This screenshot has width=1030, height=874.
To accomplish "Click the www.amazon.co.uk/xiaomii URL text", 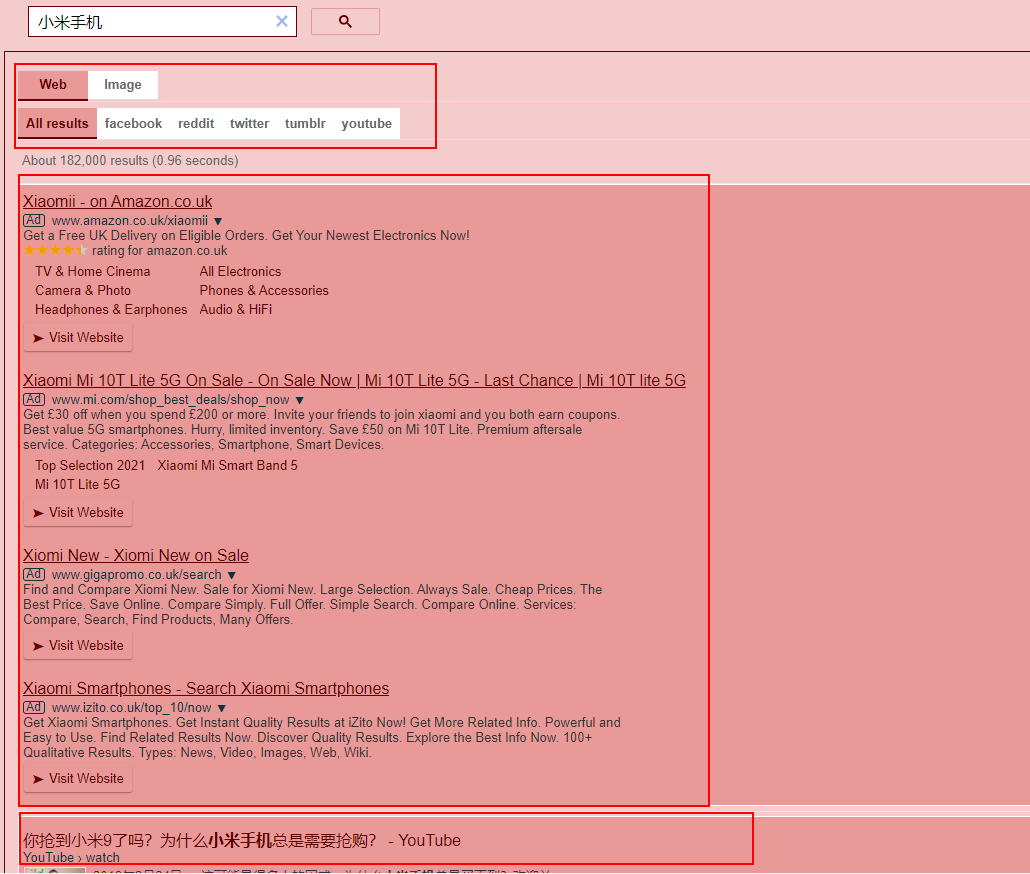I will [130, 221].
